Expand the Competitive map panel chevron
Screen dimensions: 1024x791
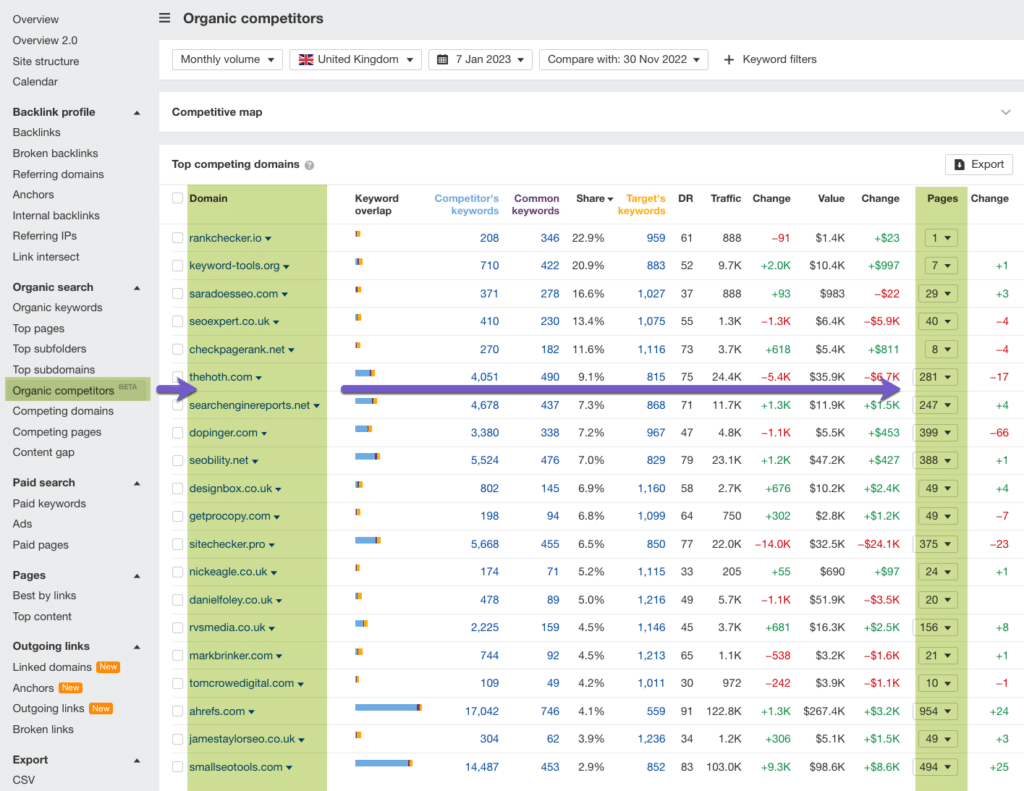pyautogui.click(x=1005, y=113)
